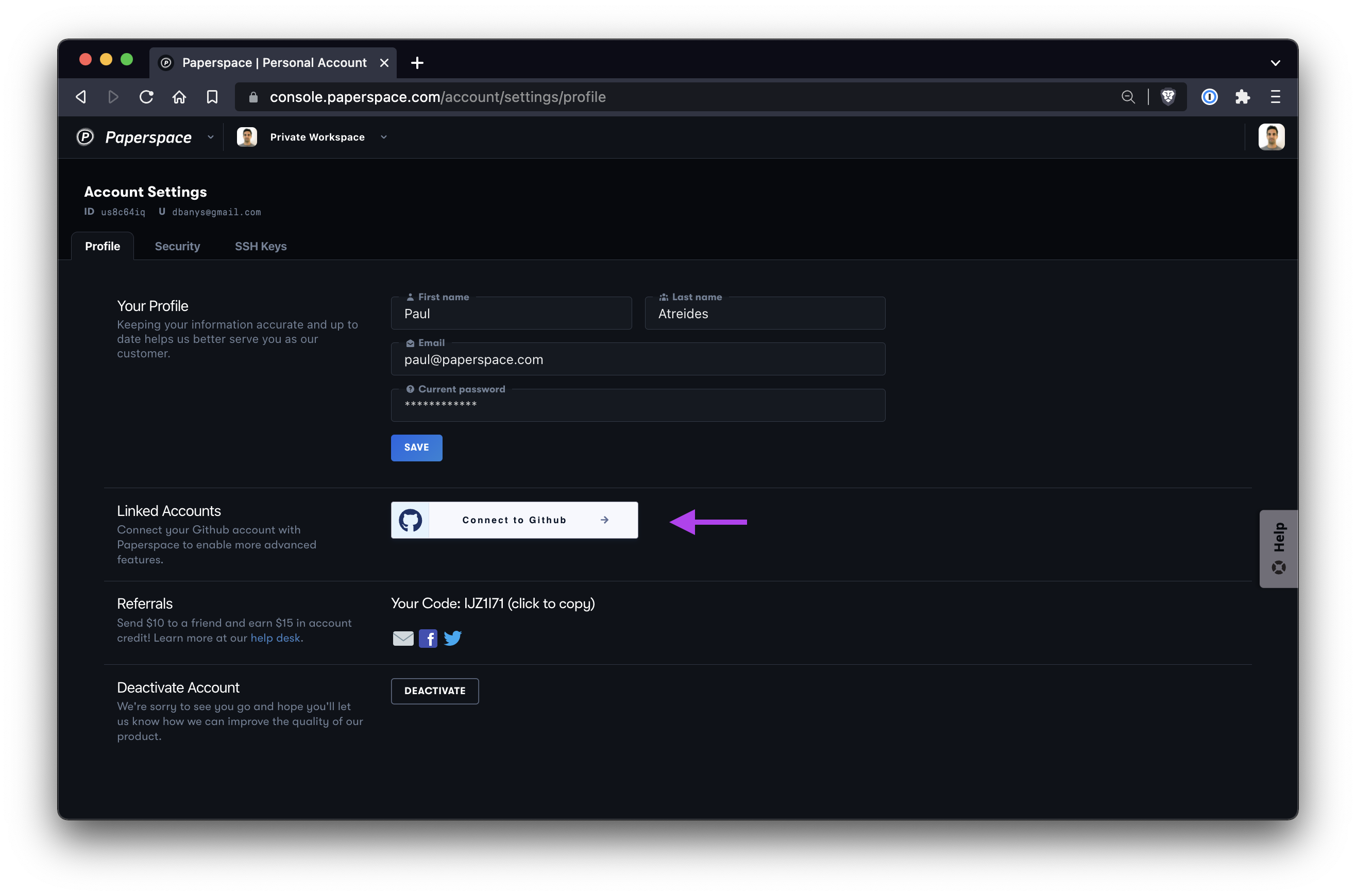The image size is (1356, 896).
Task: Click Connect to Github button
Action: [515, 520]
